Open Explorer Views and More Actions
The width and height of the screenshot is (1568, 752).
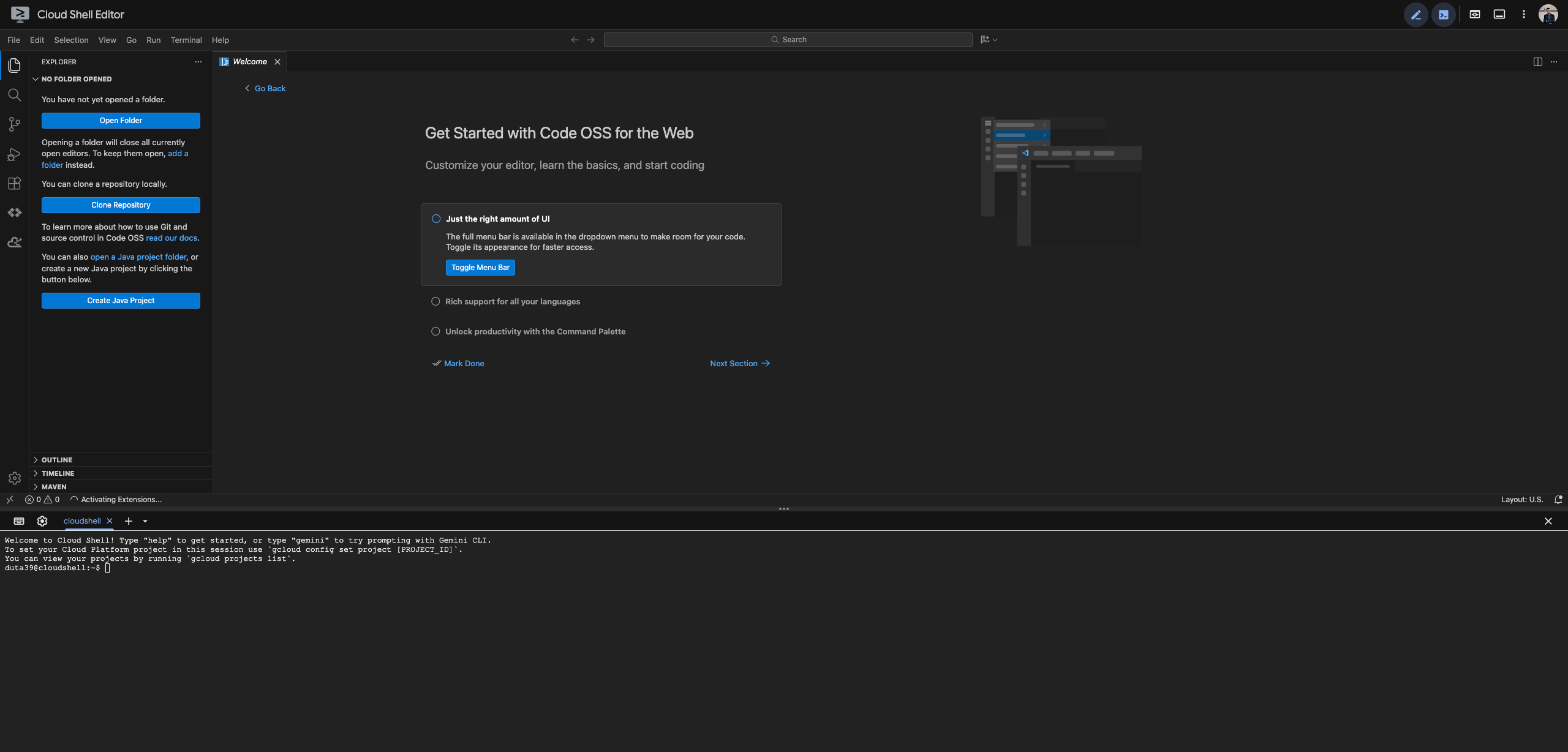198,62
